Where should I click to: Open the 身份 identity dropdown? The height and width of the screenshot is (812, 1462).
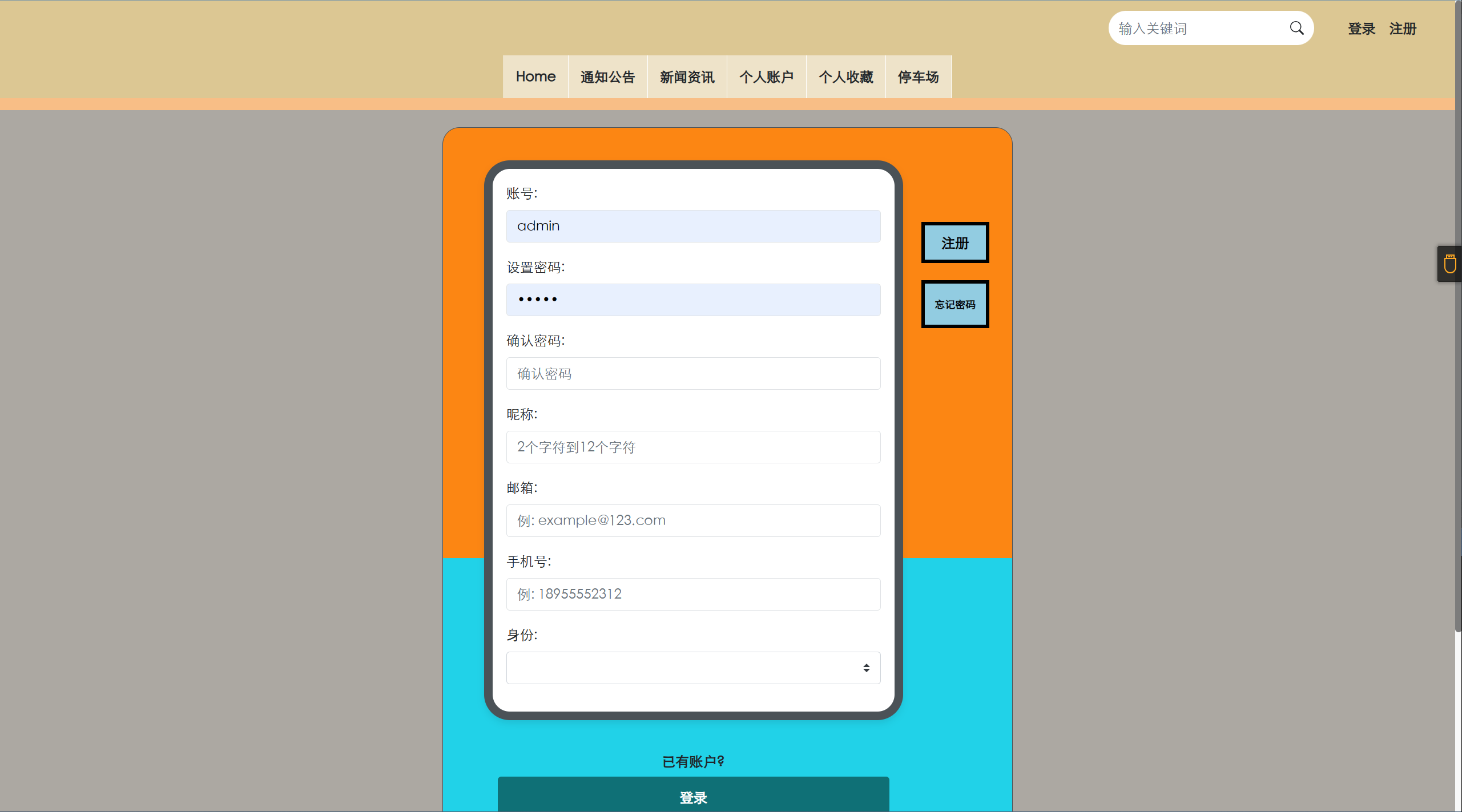pos(692,668)
